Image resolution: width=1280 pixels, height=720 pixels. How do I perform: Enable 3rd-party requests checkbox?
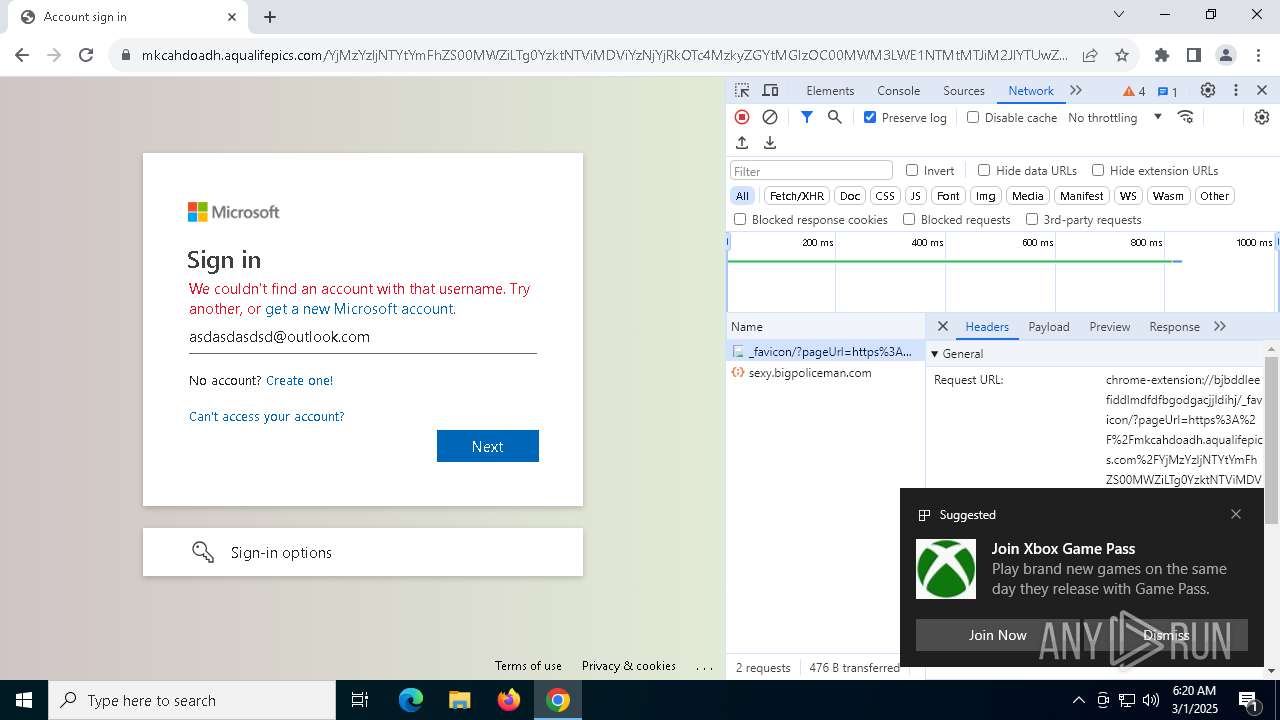pos(1032,219)
